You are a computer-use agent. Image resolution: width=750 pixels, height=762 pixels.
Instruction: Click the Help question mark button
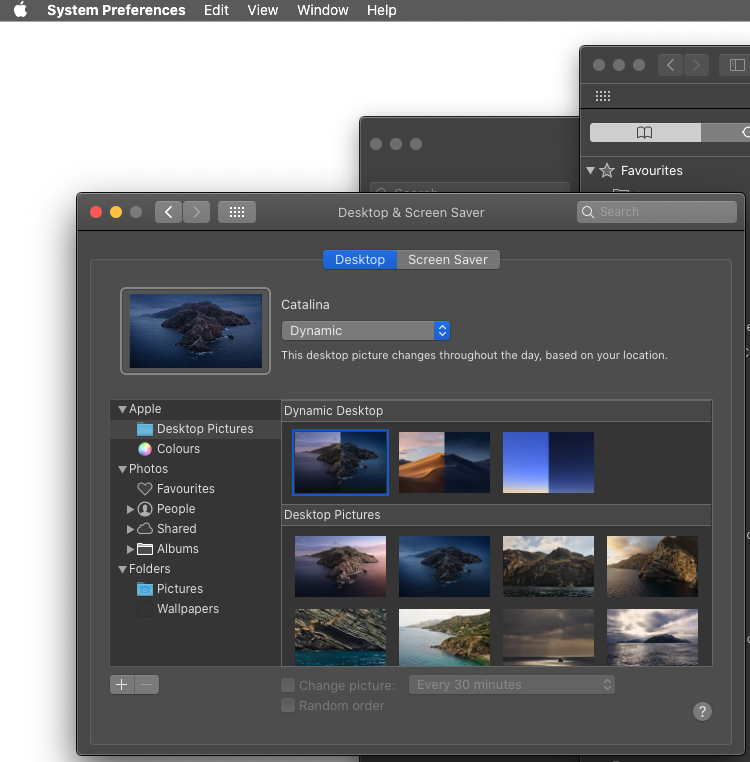click(x=702, y=711)
